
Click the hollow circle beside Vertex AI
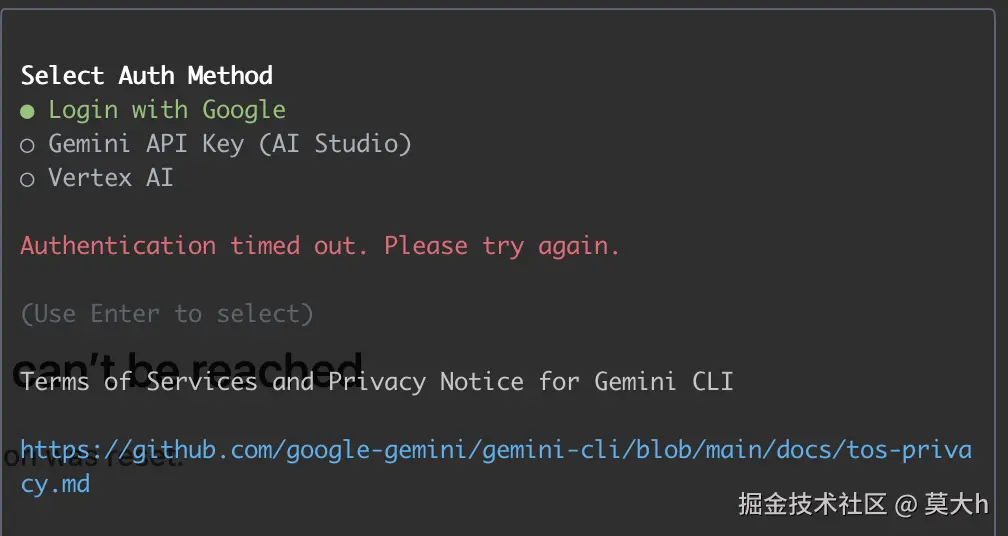click(x=28, y=179)
